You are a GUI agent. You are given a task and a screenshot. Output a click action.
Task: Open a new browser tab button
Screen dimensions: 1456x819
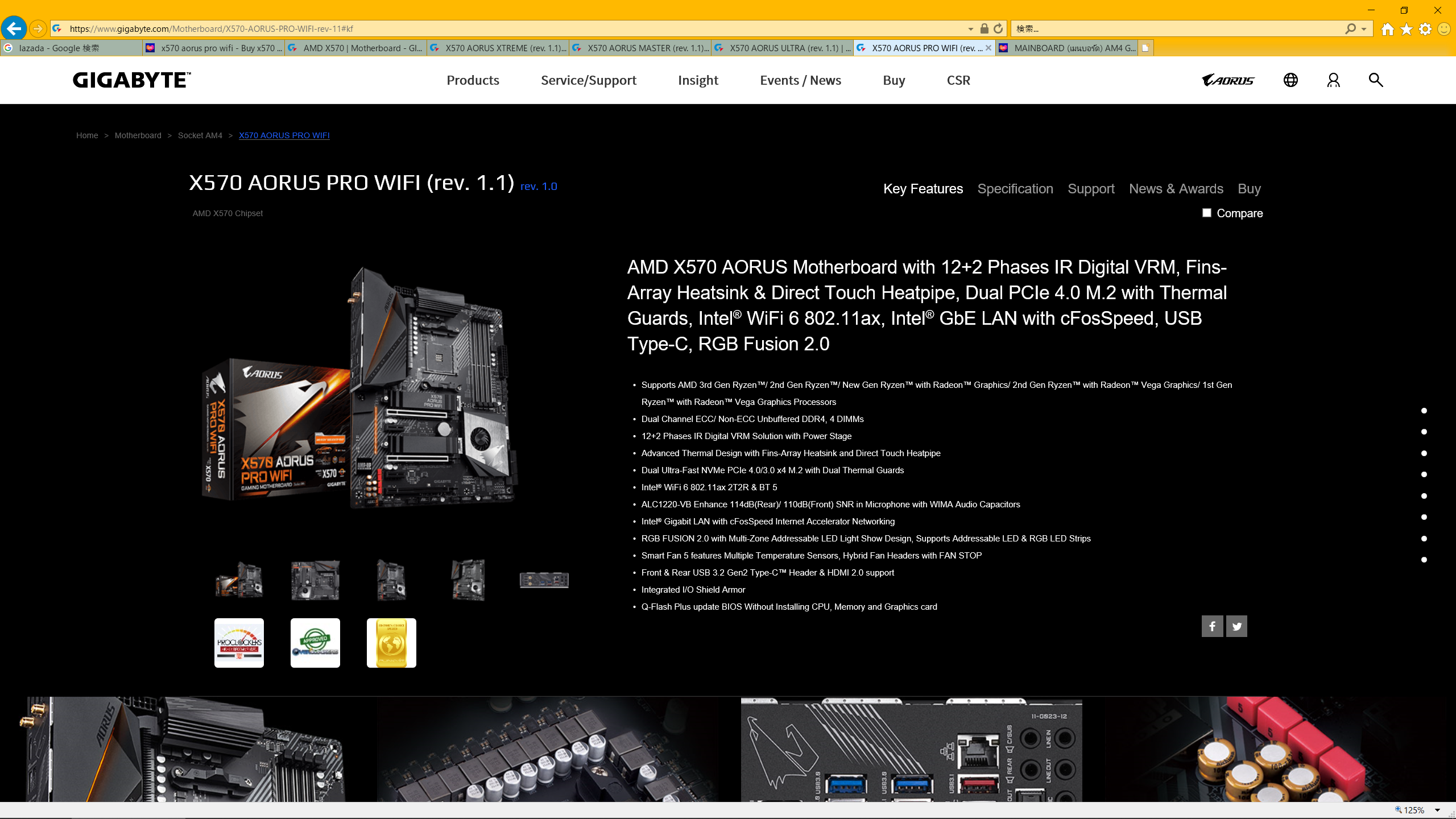point(1145,48)
